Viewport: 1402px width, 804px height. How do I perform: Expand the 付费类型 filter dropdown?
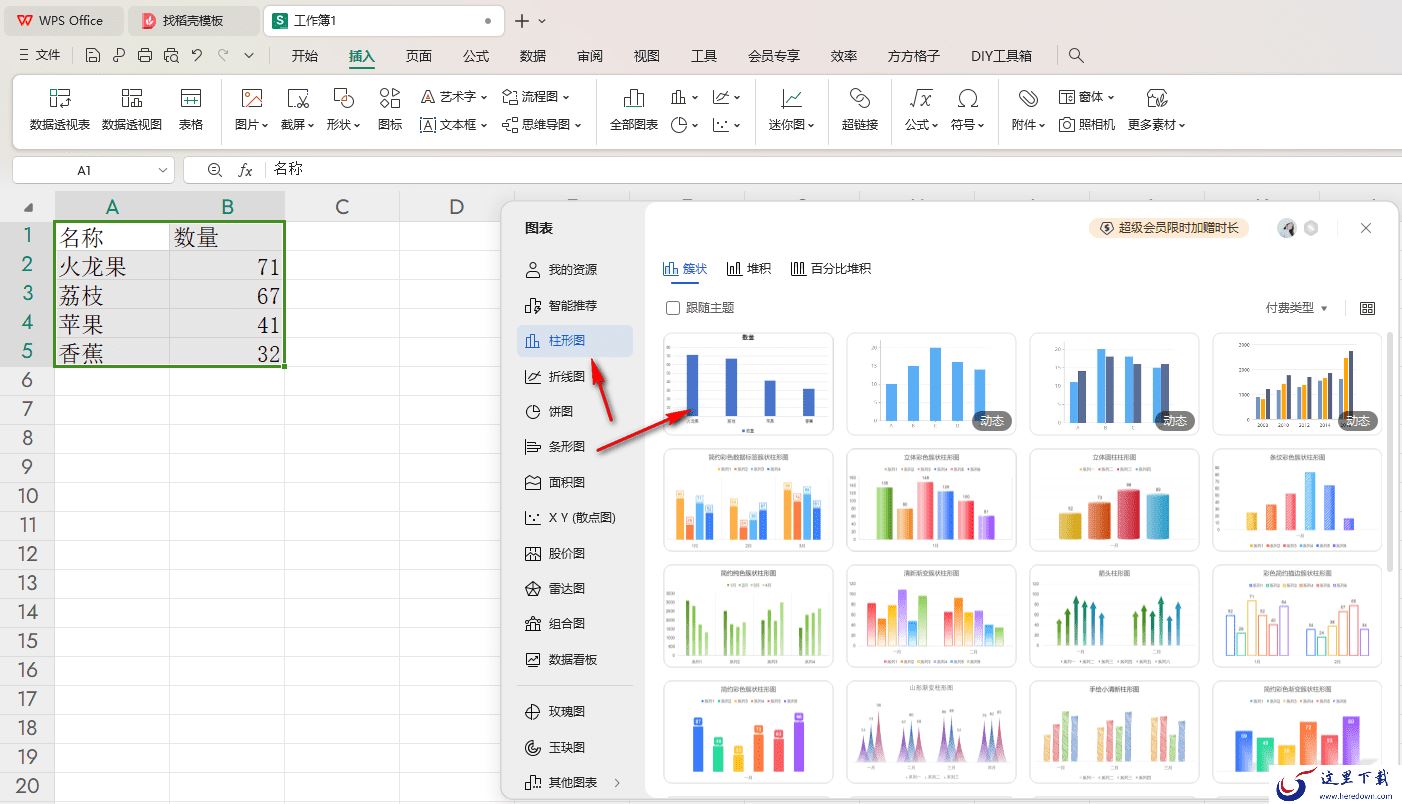(x=1297, y=308)
